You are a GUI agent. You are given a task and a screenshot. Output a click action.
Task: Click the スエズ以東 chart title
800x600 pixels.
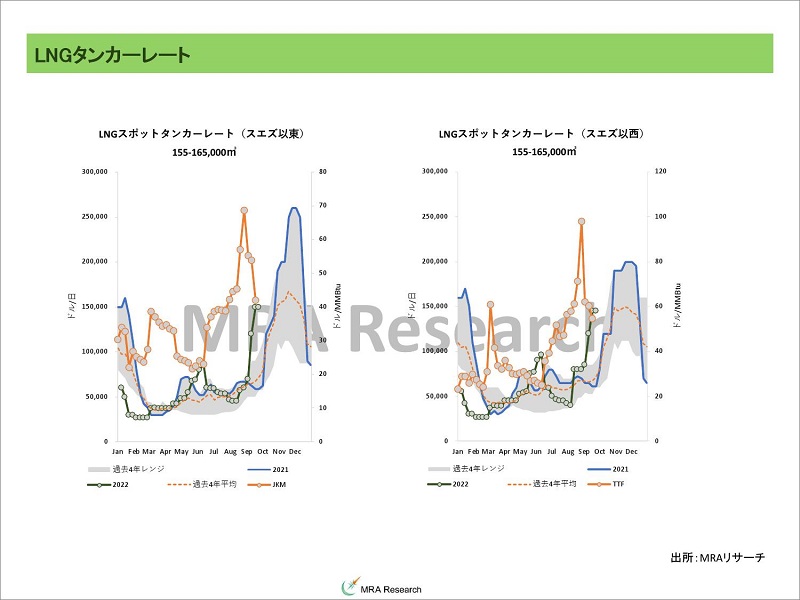coord(202,134)
